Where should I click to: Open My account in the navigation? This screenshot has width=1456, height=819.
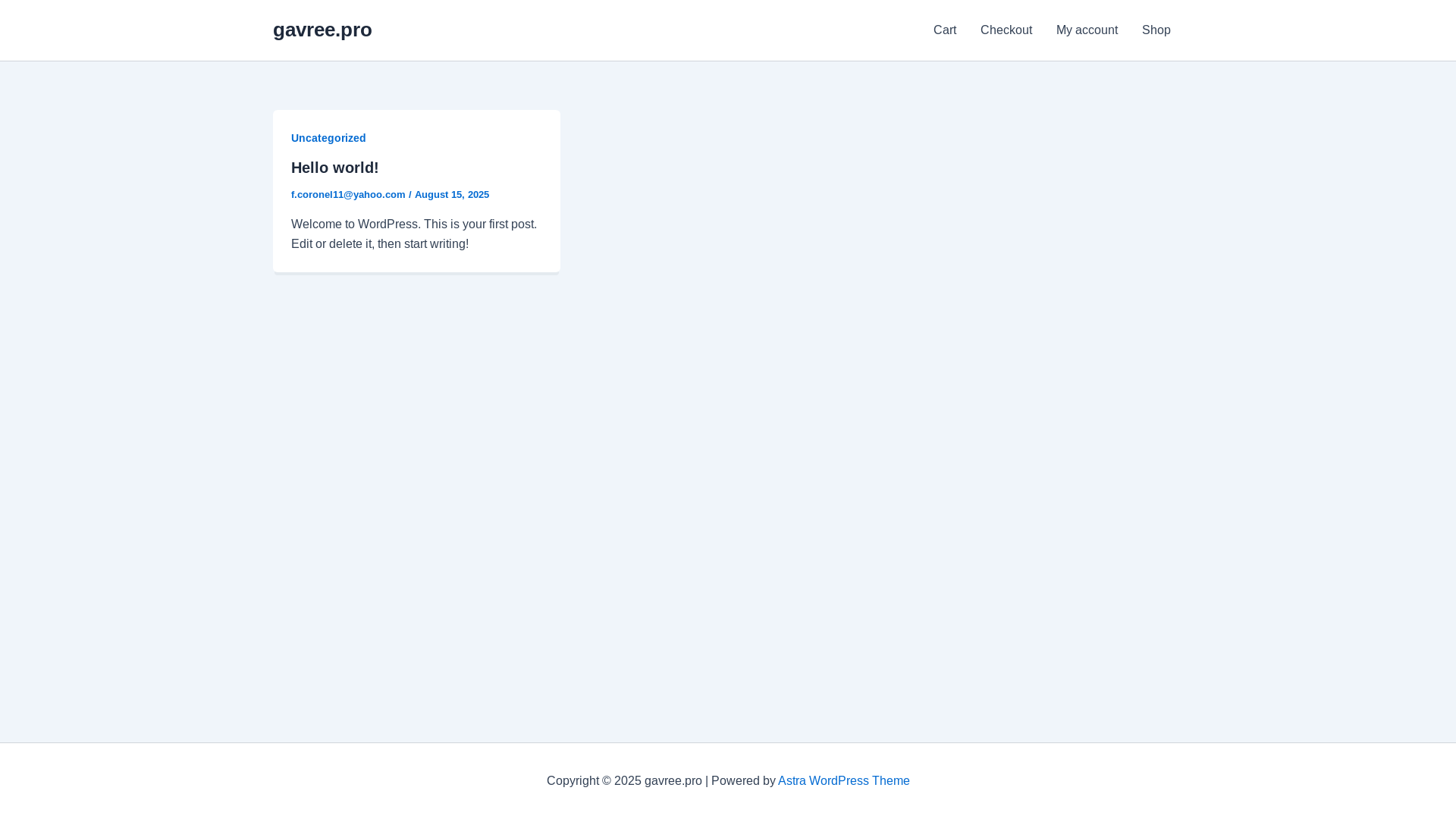1087,30
